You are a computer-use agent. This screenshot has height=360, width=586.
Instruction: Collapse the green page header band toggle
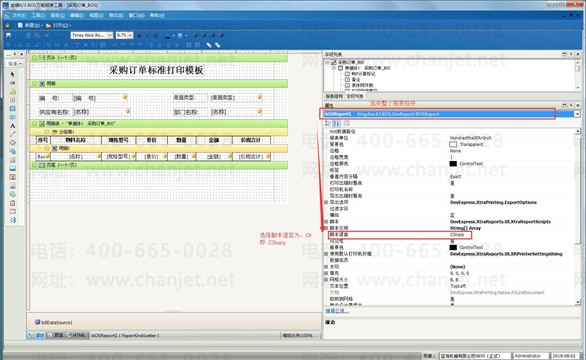click(34, 58)
